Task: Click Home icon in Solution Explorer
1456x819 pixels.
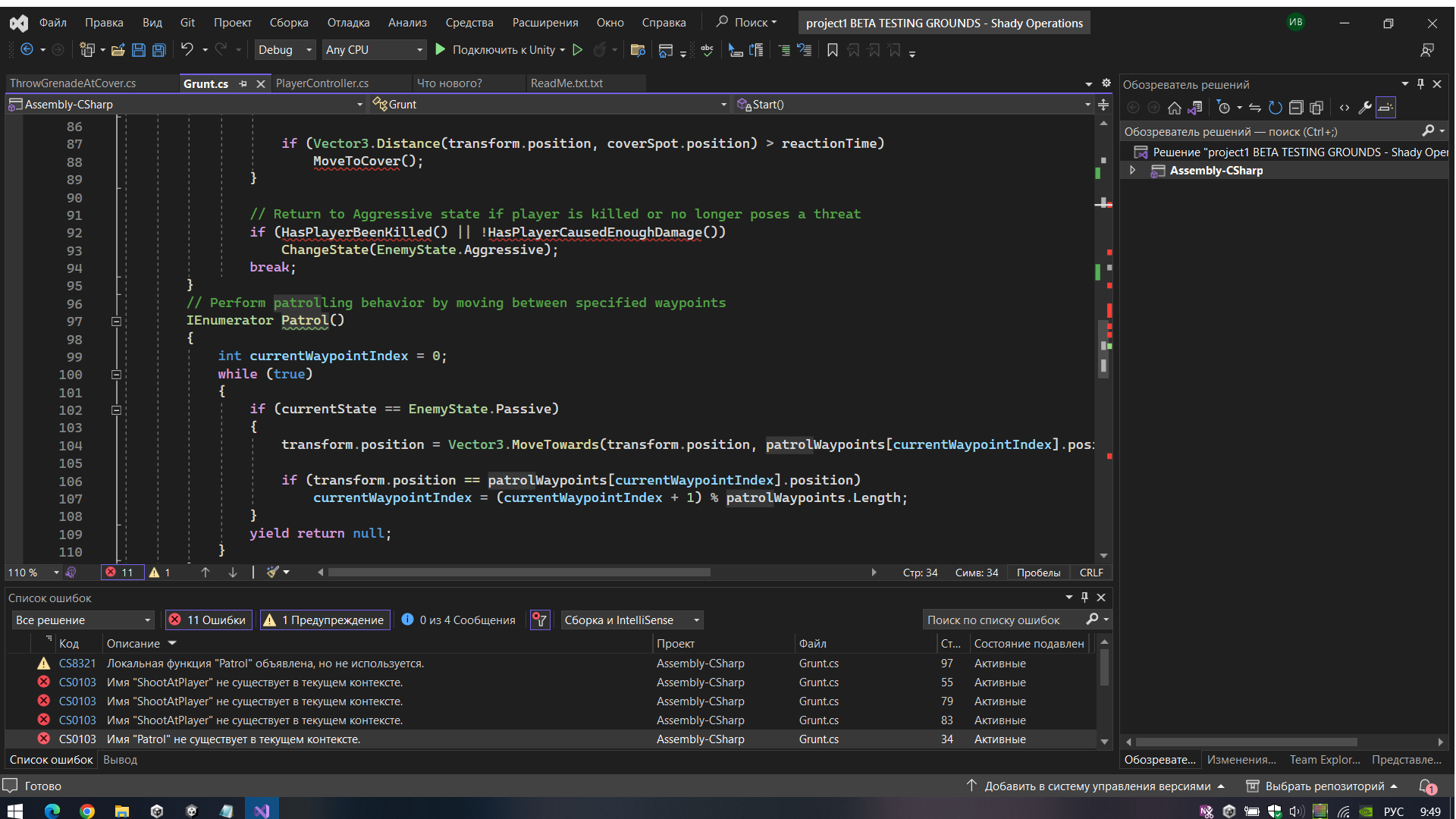Action: (x=1174, y=108)
